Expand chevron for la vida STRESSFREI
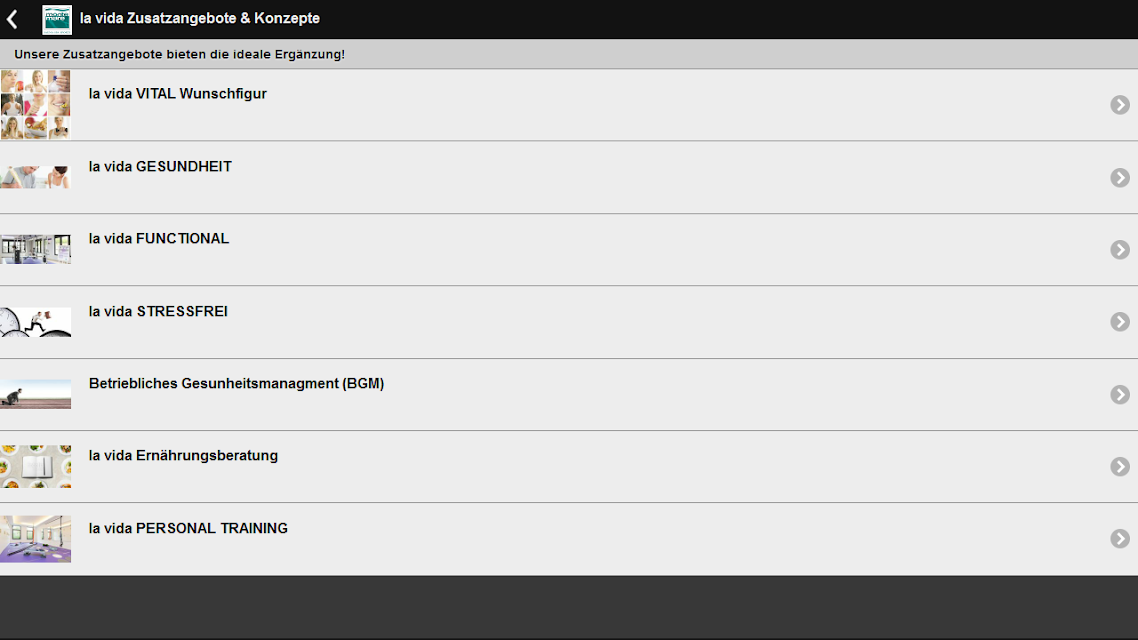 tap(1120, 321)
